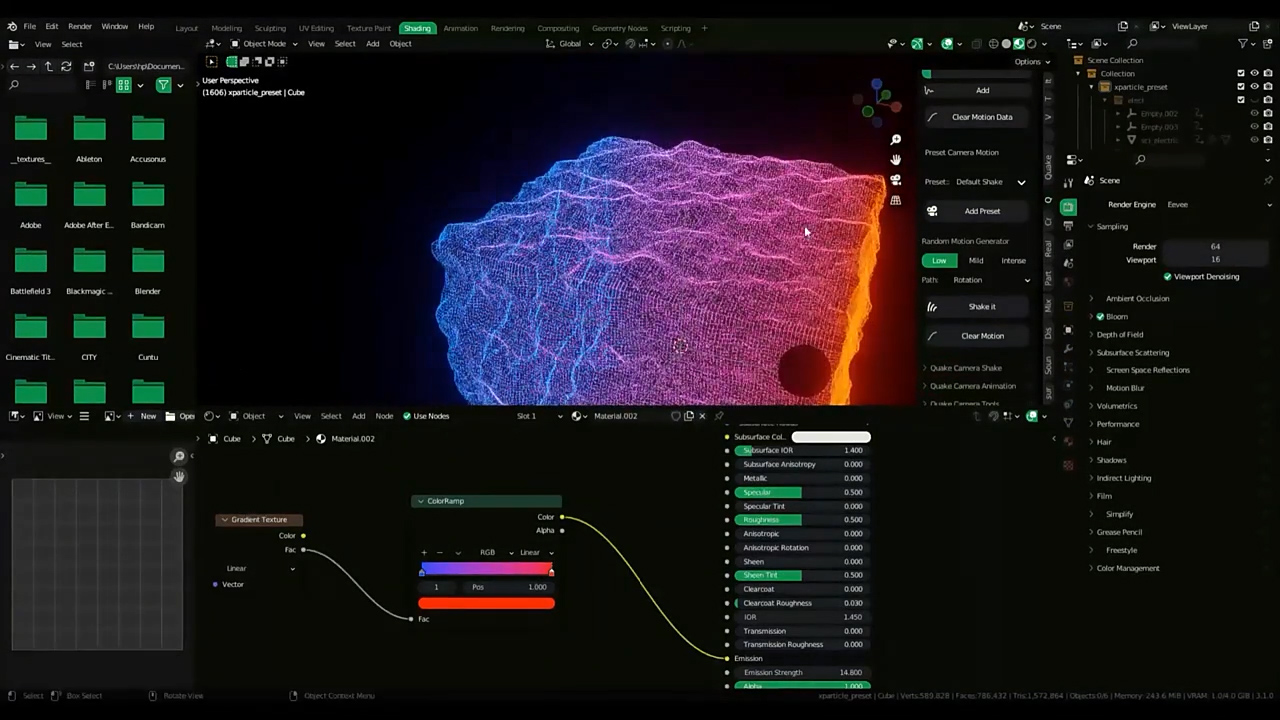This screenshot has height=720, width=1280.
Task: Click the image editor zoom magnifier icon
Action: click(179, 457)
